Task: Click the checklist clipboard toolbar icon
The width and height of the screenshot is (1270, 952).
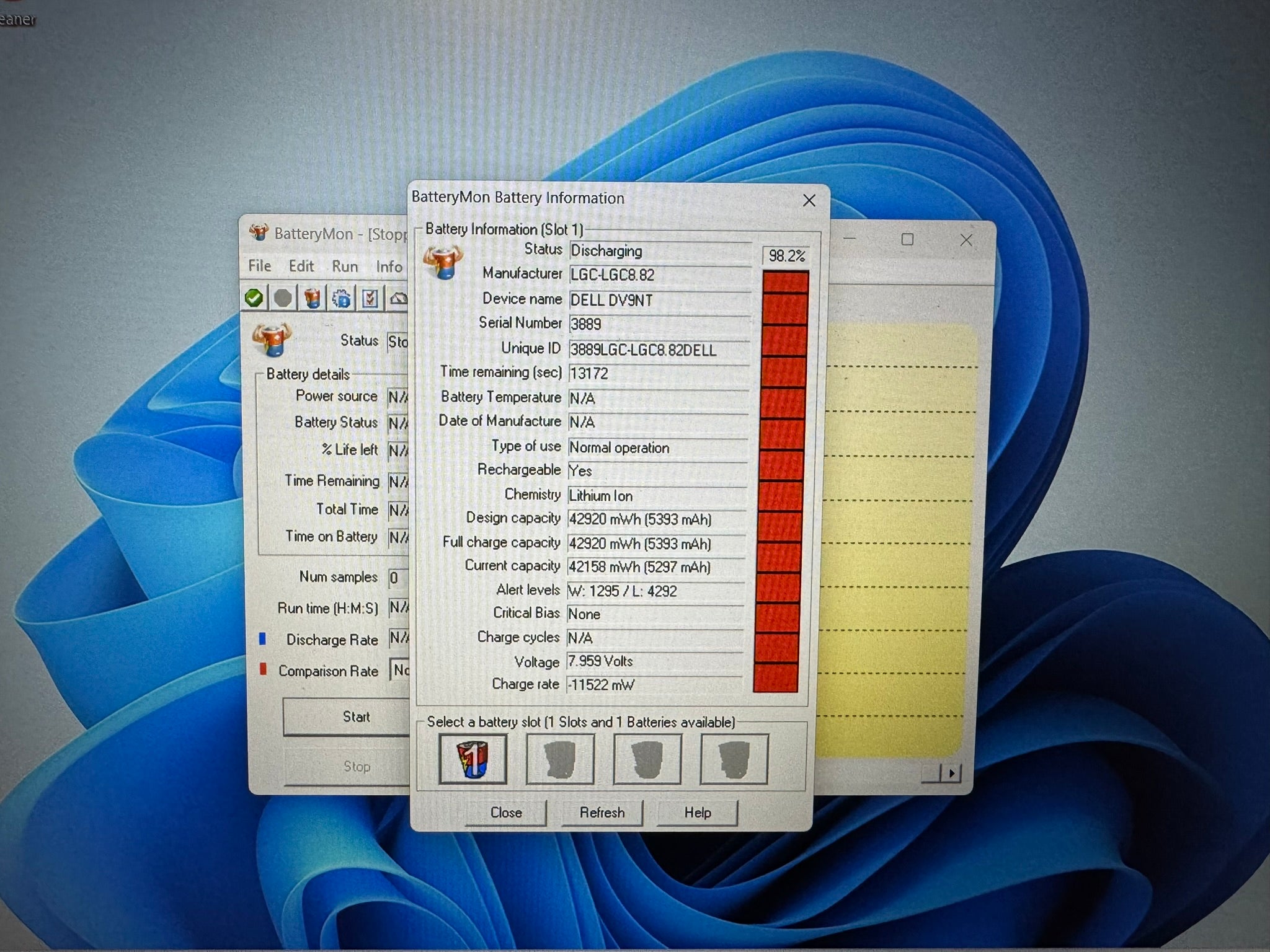Action: point(370,299)
